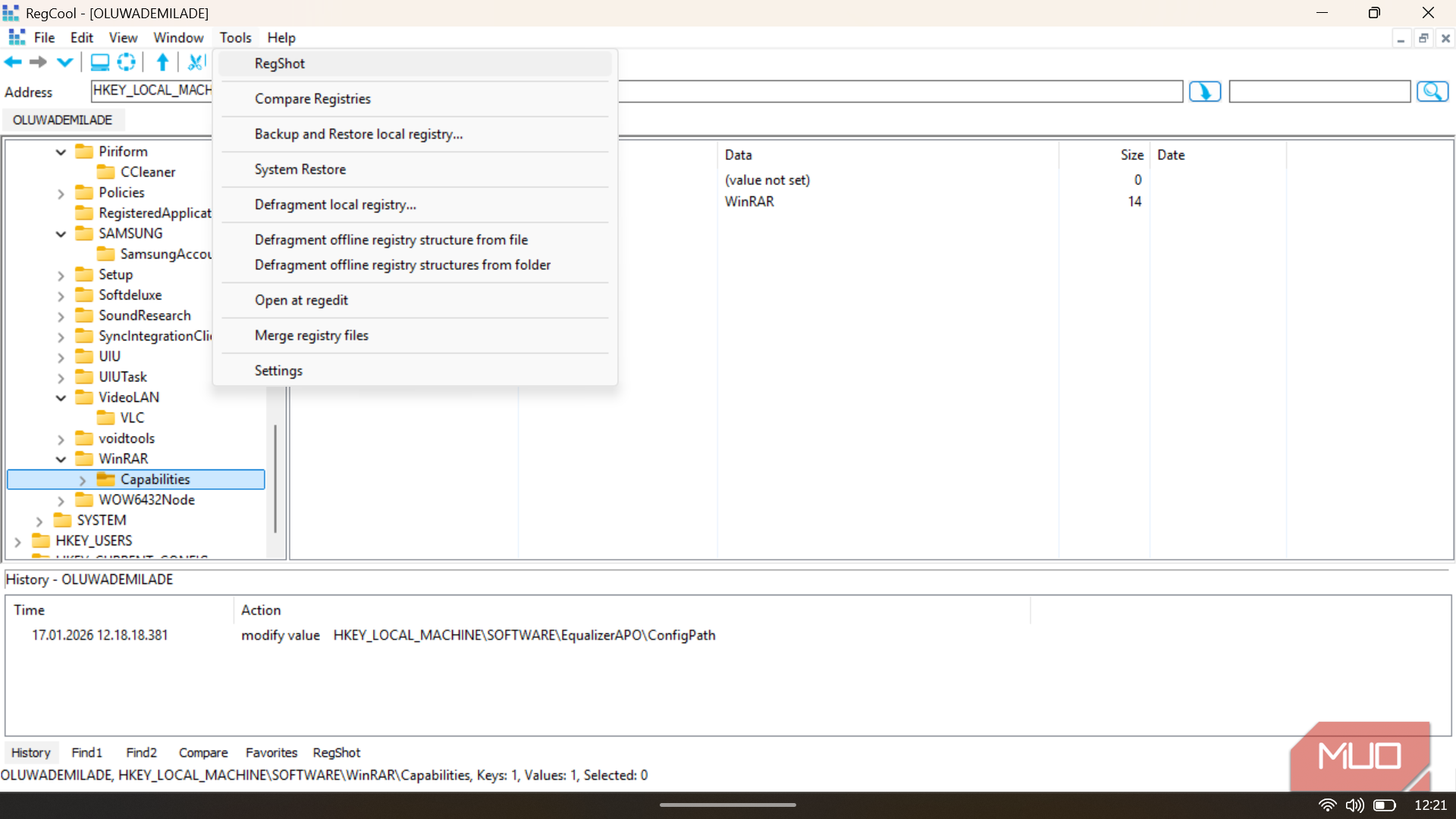This screenshot has height=819, width=1456.
Task: Click the scissors cut icon
Action: click(196, 62)
